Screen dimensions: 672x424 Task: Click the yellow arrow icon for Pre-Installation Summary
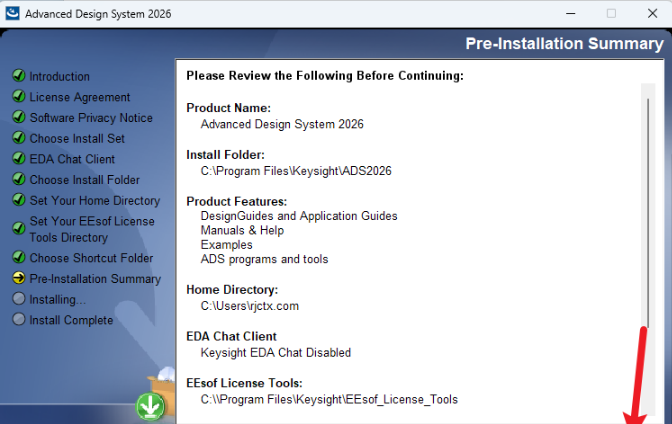[18, 279]
